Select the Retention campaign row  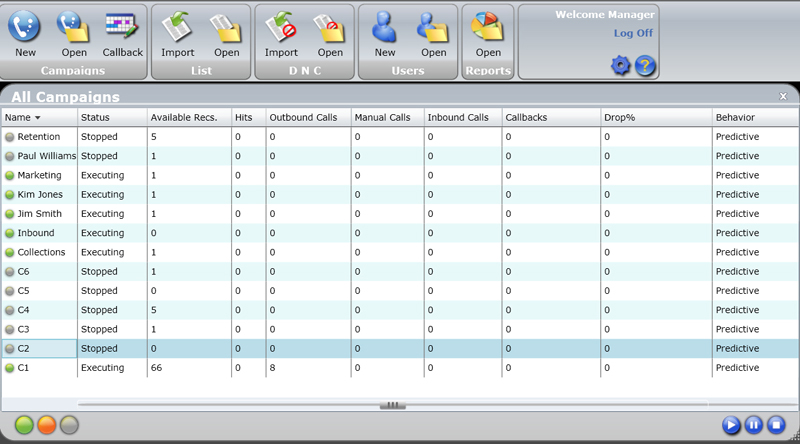point(400,137)
